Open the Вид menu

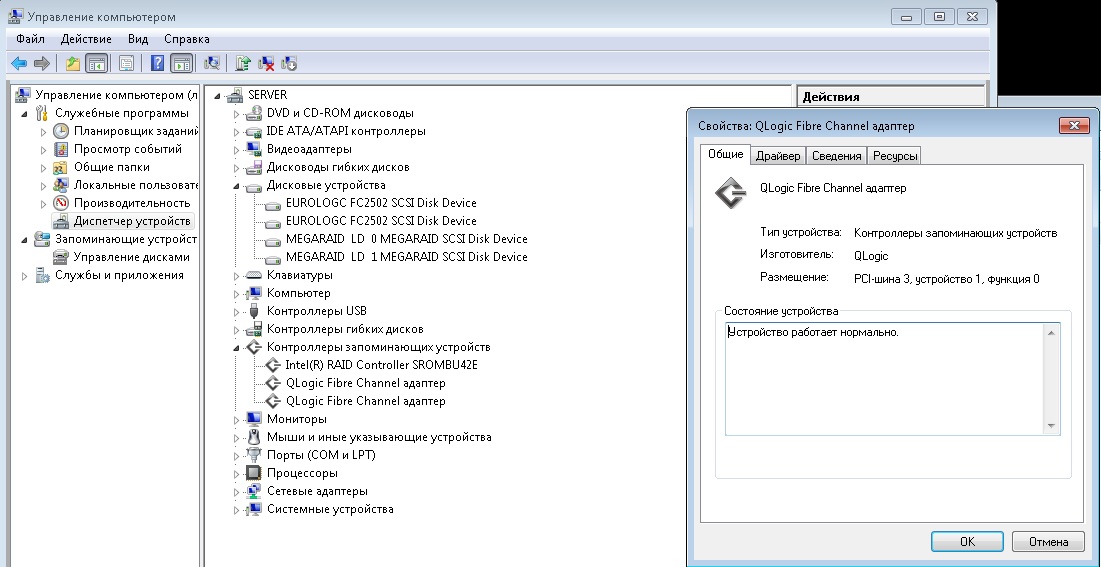pyautogui.click(x=138, y=39)
